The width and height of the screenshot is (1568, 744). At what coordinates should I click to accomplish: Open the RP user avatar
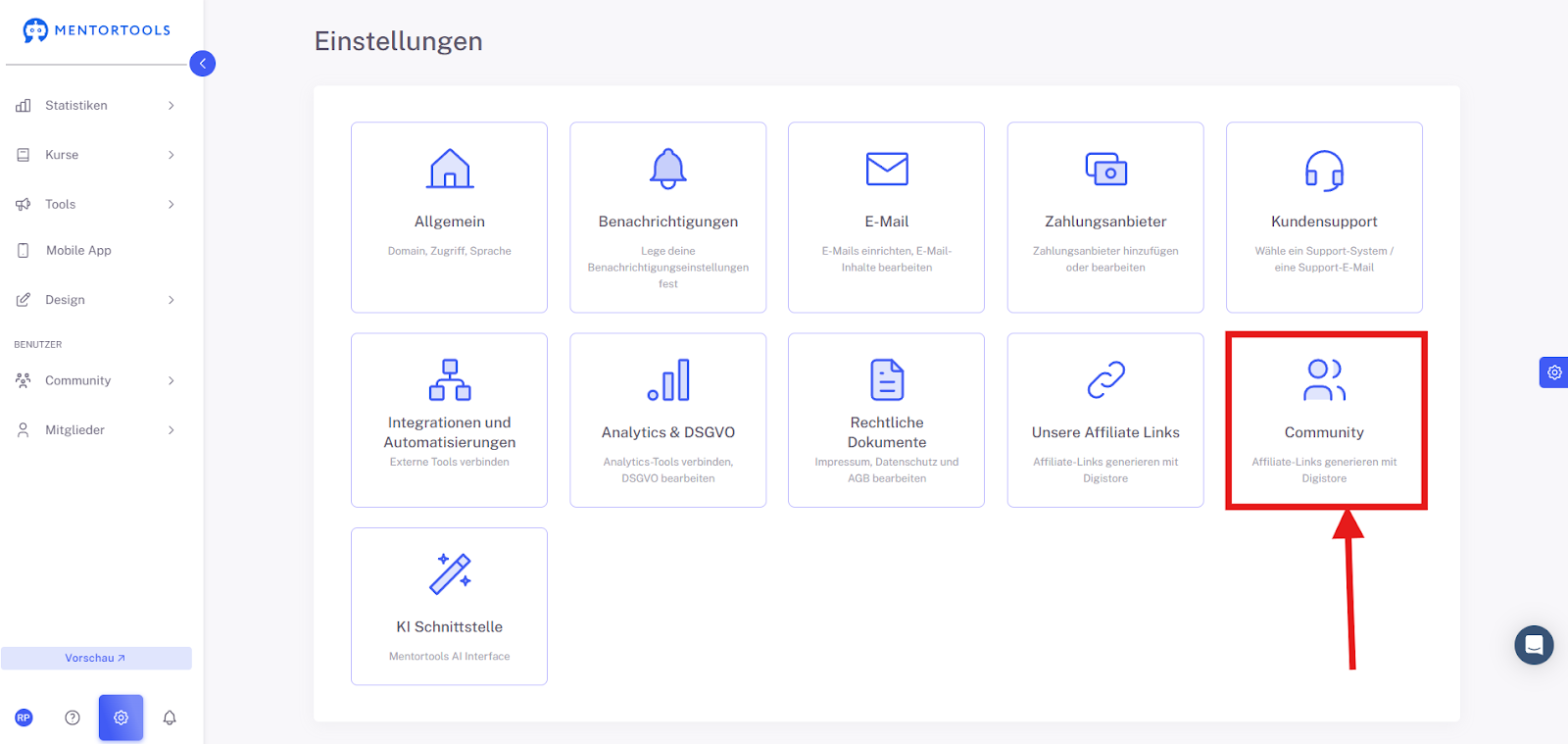(24, 718)
